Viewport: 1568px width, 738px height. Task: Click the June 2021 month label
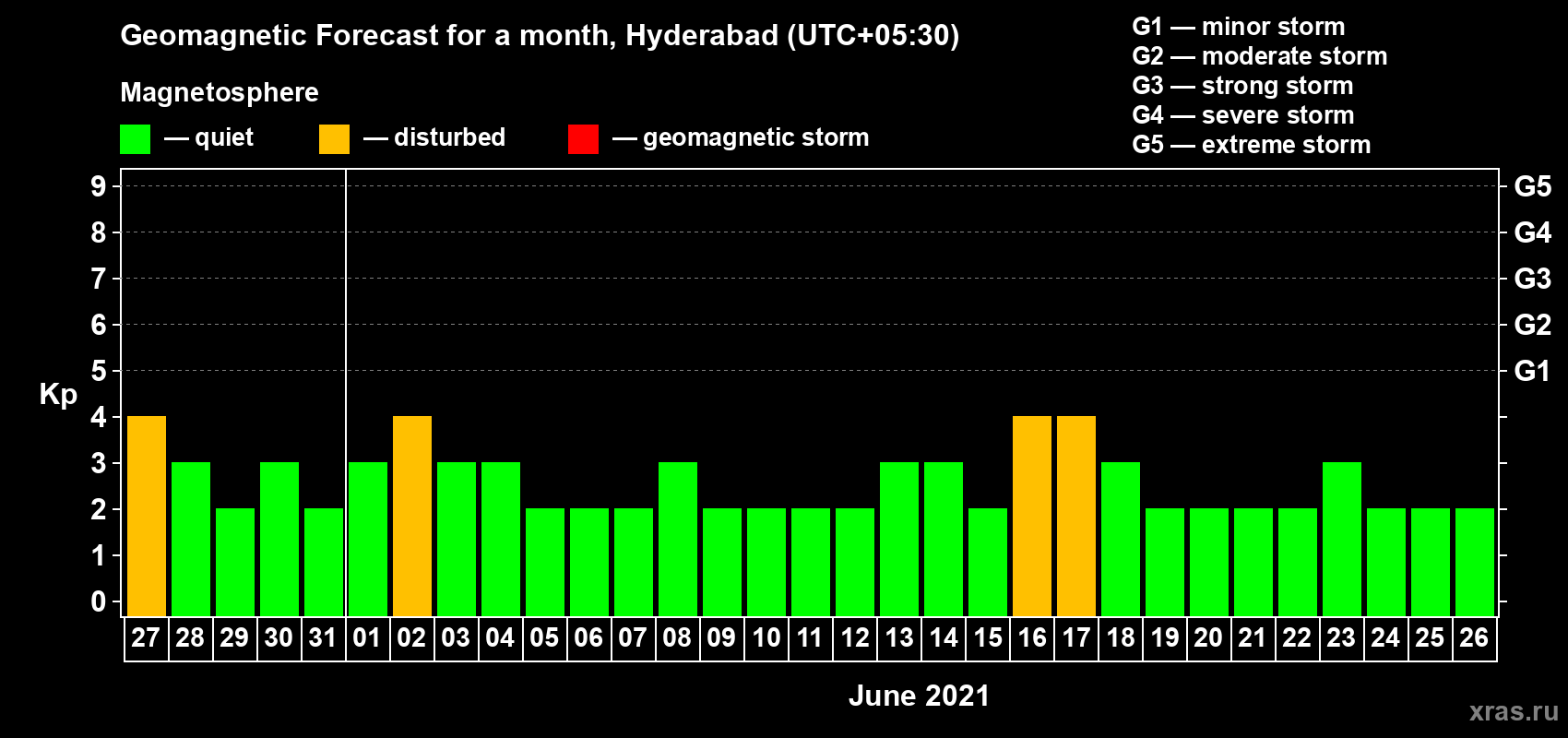tap(919, 696)
